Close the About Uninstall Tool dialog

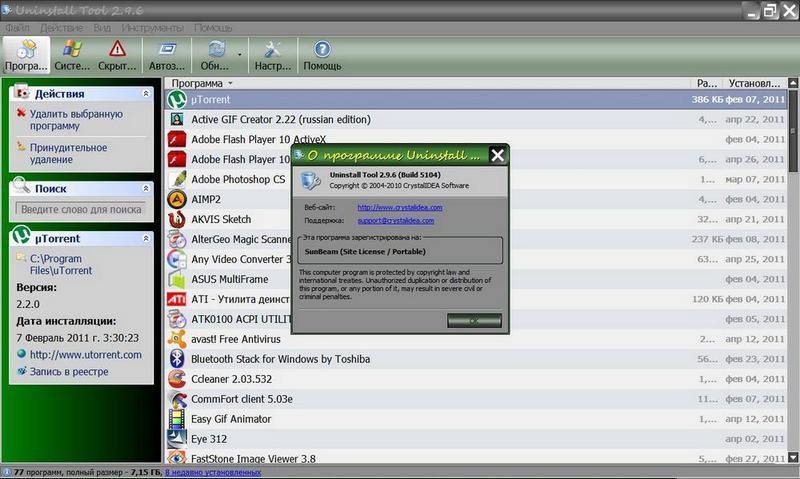(x=497, y=155)
